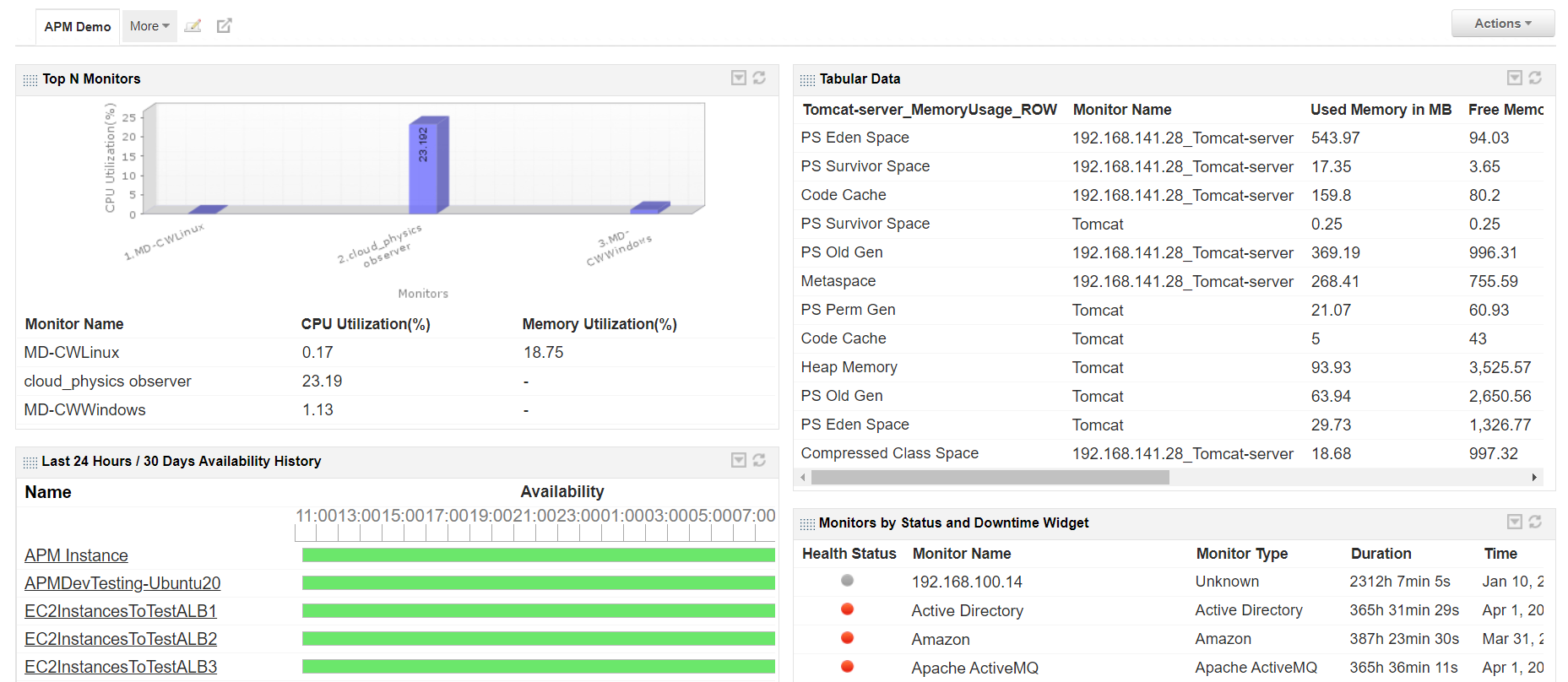This screenshot has width=1568, height=682.
Task: Open the Top N Monitors widget menu
Action: pyautogui.click(x=739, y=78)
